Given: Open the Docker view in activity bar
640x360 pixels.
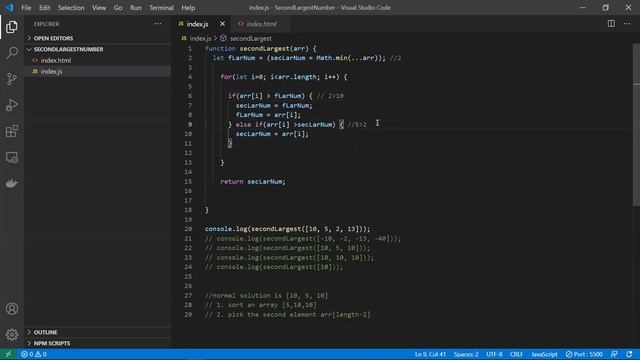Looking at the screenshot, I should [x=12, y=183].
